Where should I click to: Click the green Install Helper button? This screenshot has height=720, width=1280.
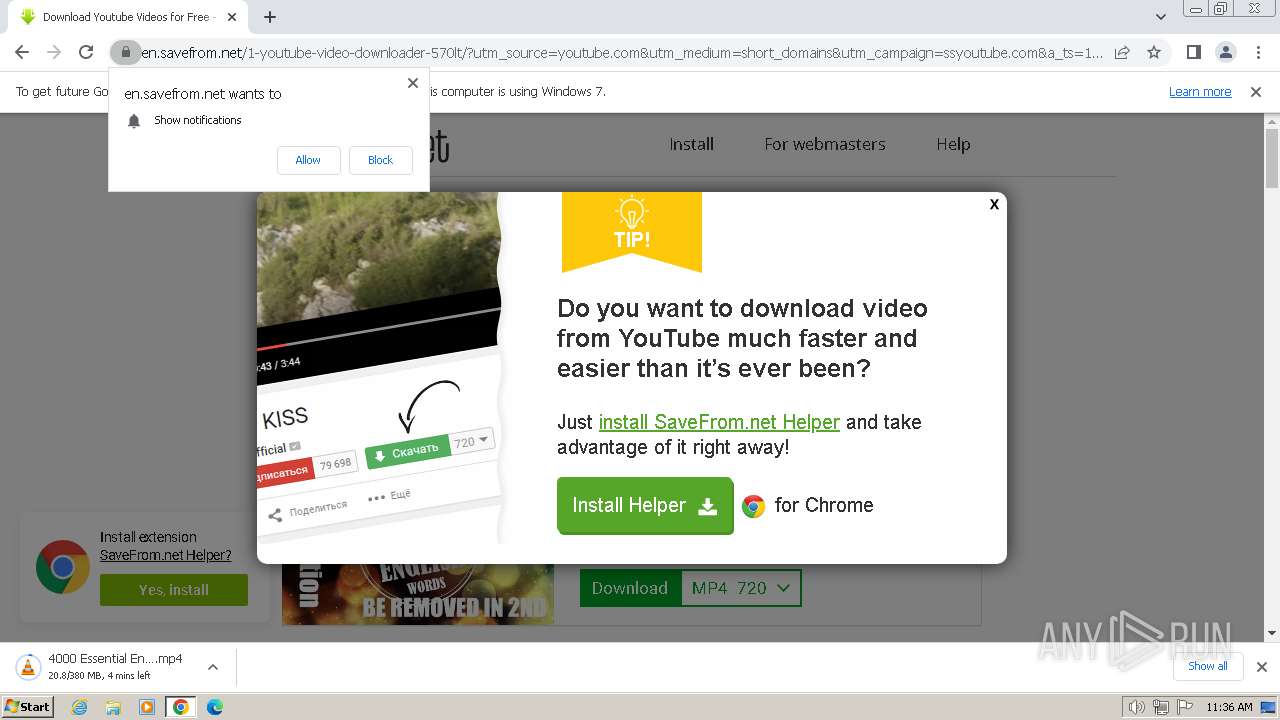(x=645, y=505)
